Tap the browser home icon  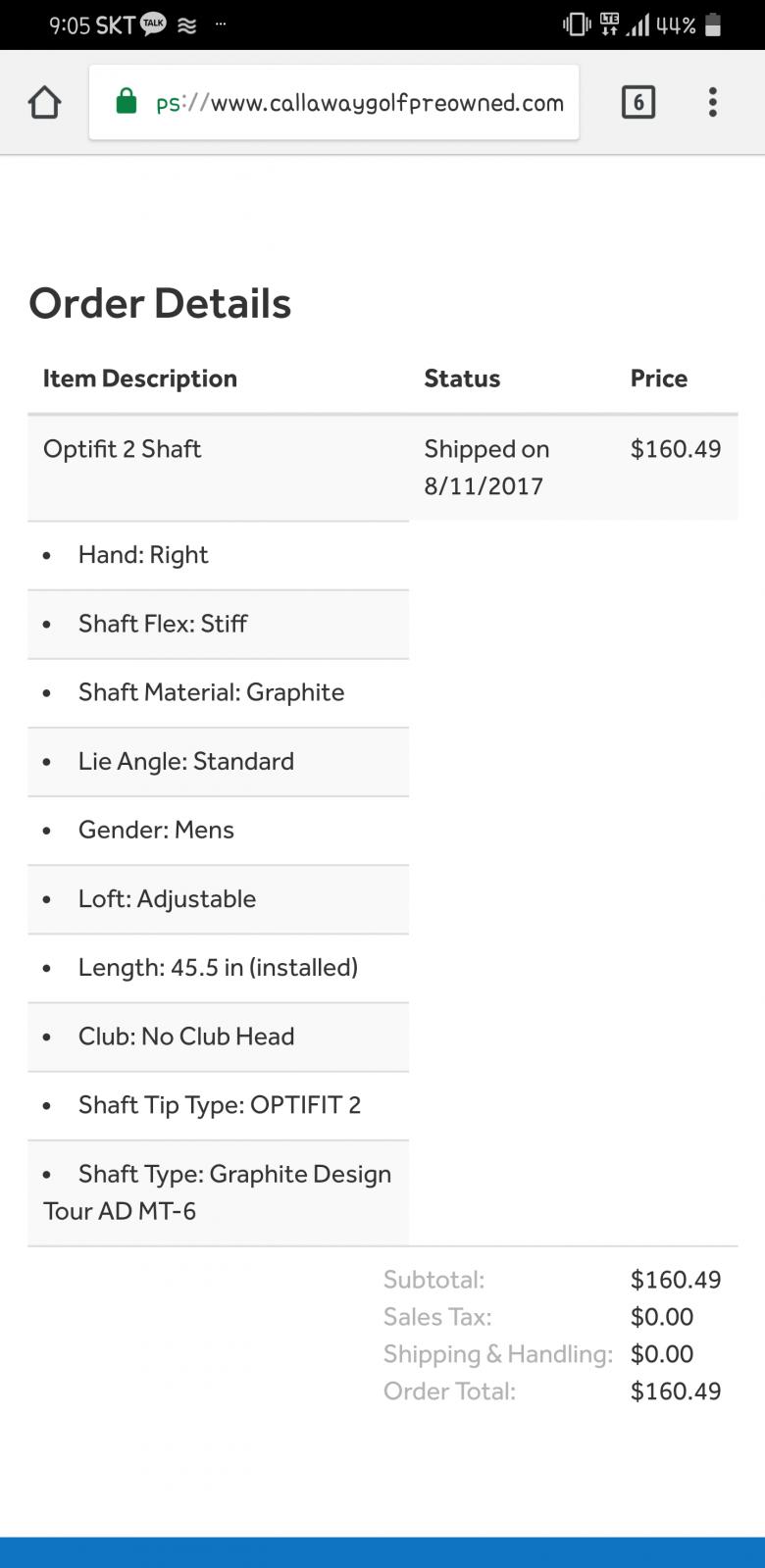click(x=45, y=102)
